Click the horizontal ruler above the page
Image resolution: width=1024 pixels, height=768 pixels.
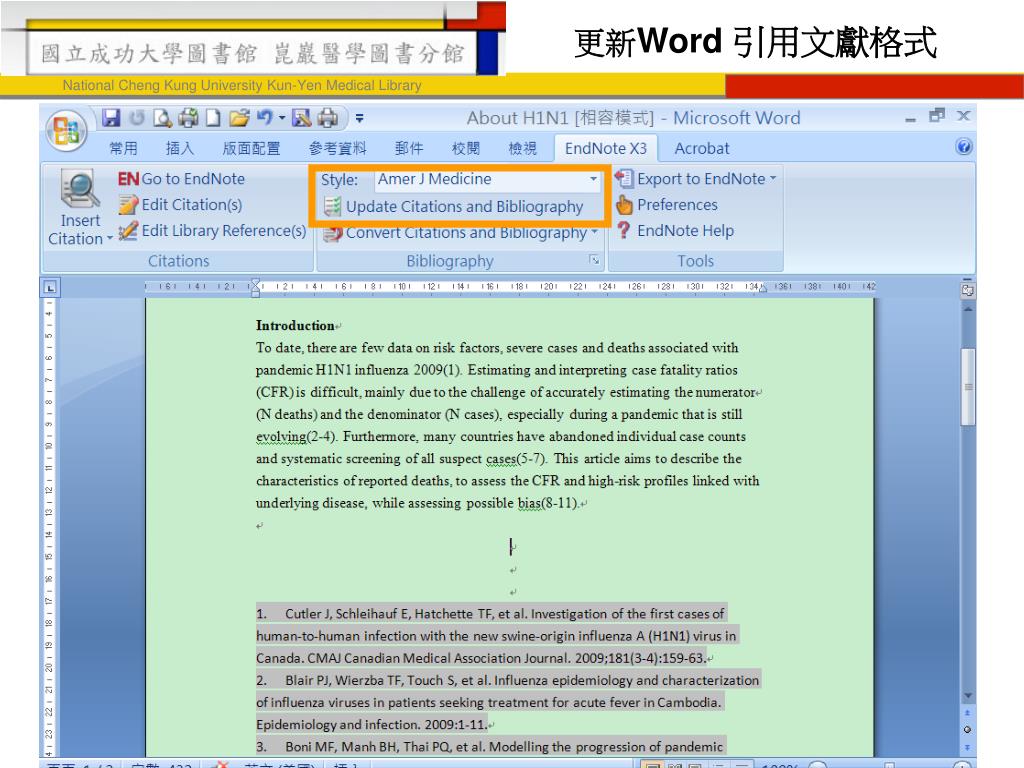click(x=509, y=287)
